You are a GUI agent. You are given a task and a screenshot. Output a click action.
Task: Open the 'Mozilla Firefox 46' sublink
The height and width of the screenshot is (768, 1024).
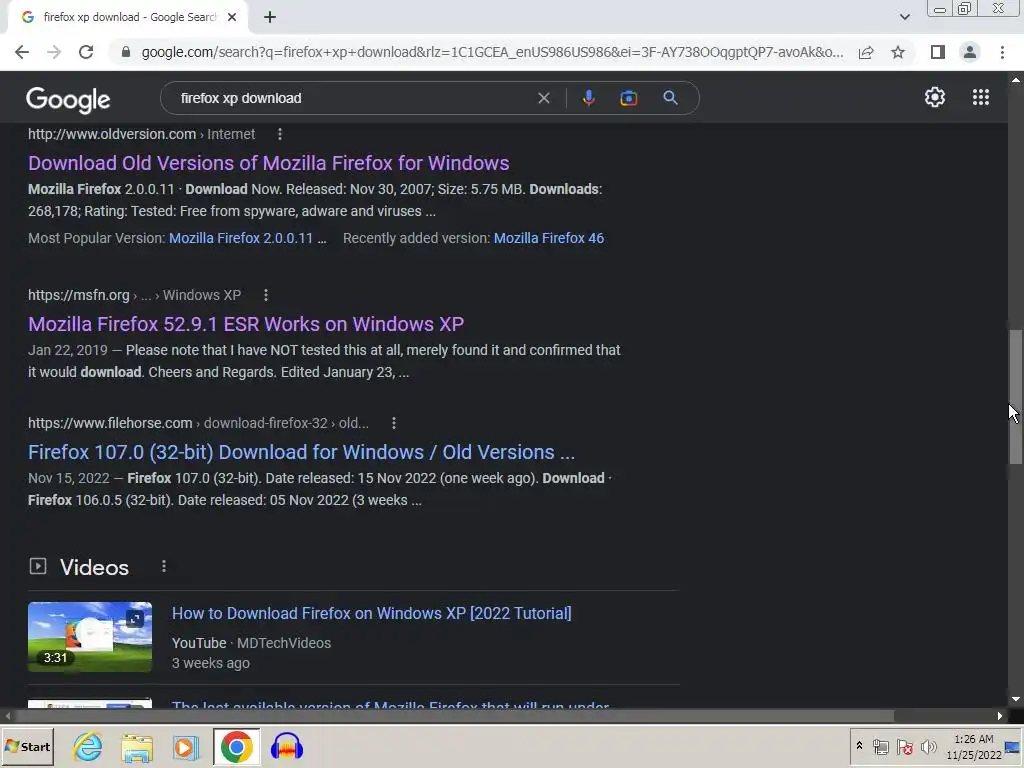point(549,238)
